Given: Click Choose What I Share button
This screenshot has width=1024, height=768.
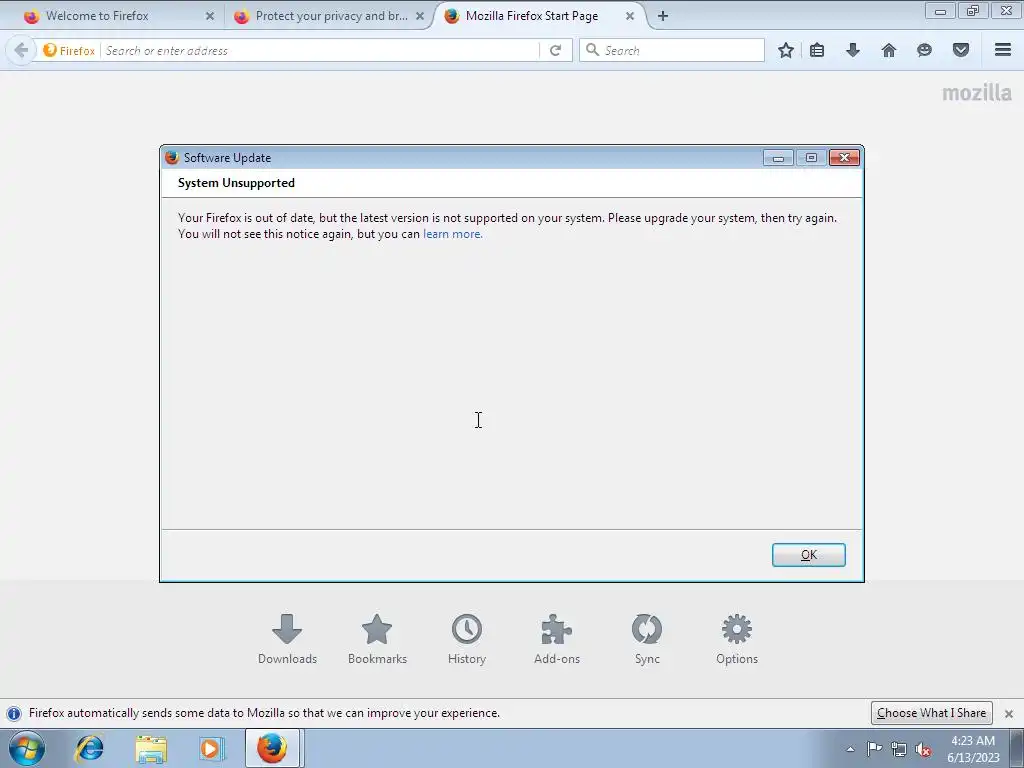Looking at the screenshot, I should [x=931, y=712].
